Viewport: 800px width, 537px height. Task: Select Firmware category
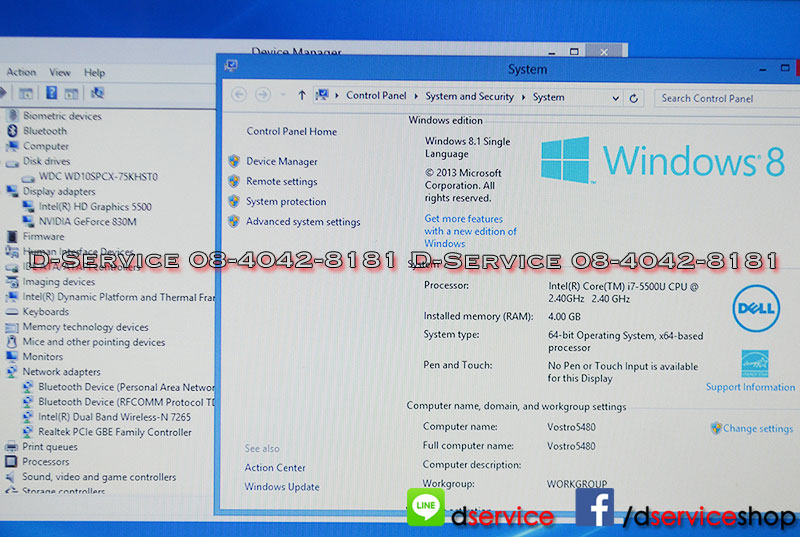click(x=43, y=236)
